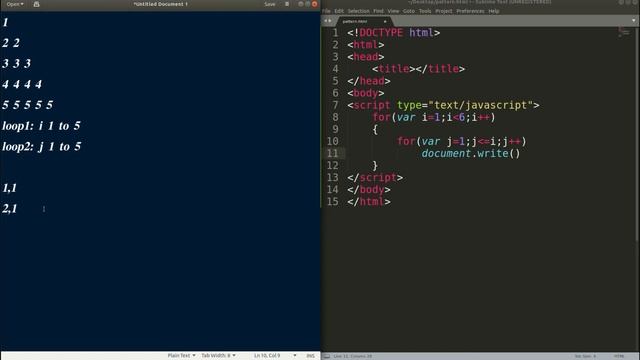Viewport: 640px width, 360px height.
Task: Open the Preferences menu in Sublime Text
Action: (470, 11)
